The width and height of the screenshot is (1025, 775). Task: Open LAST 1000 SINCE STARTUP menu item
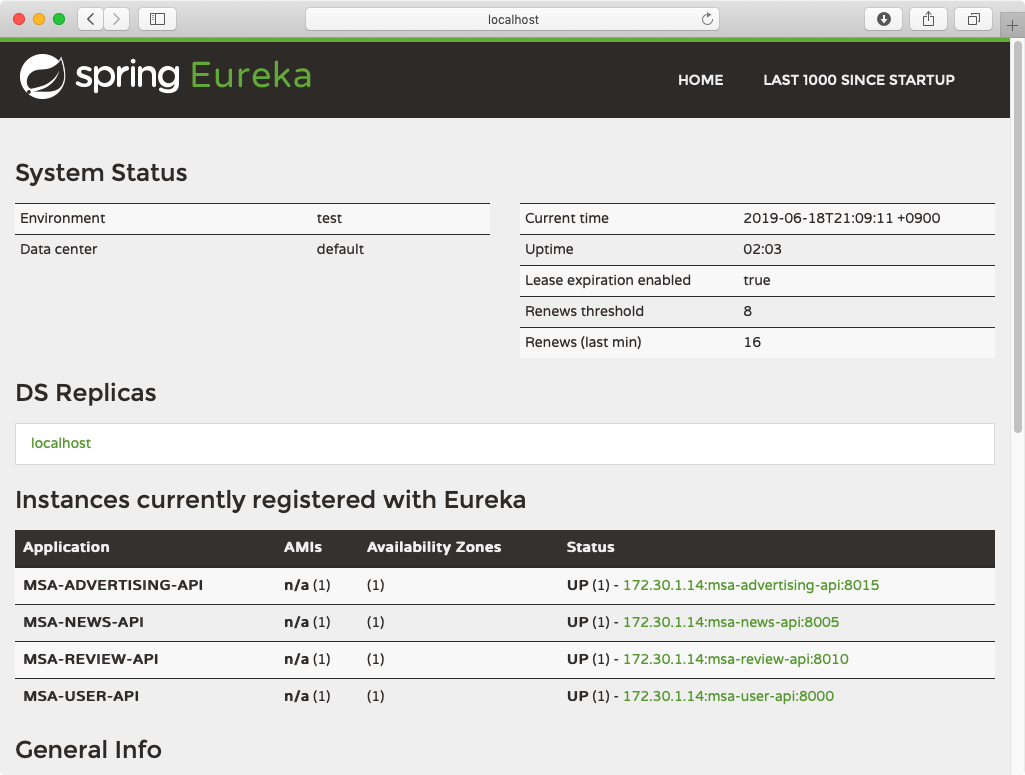858,80
